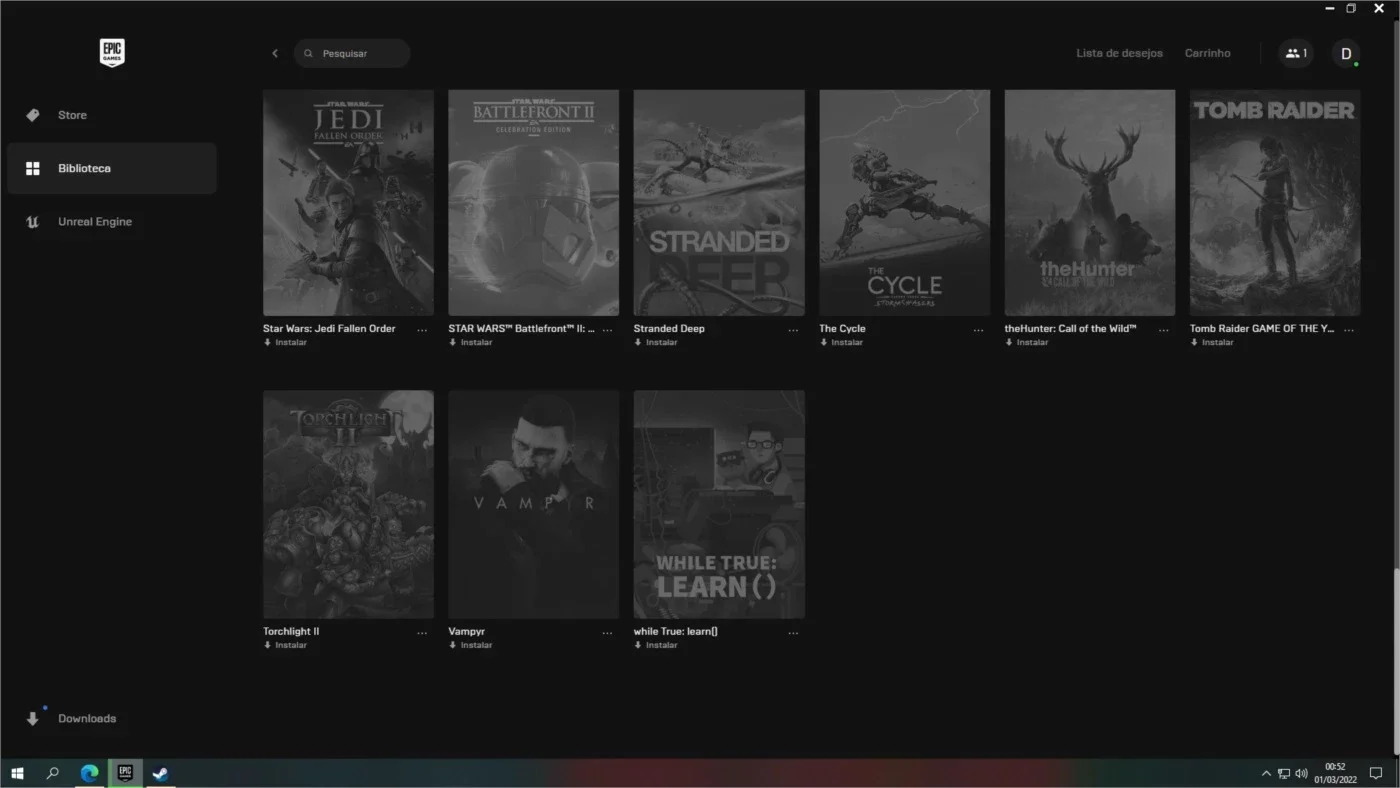Open the D profile avatar menu
1400x788 pixels.
[1345, 53]
